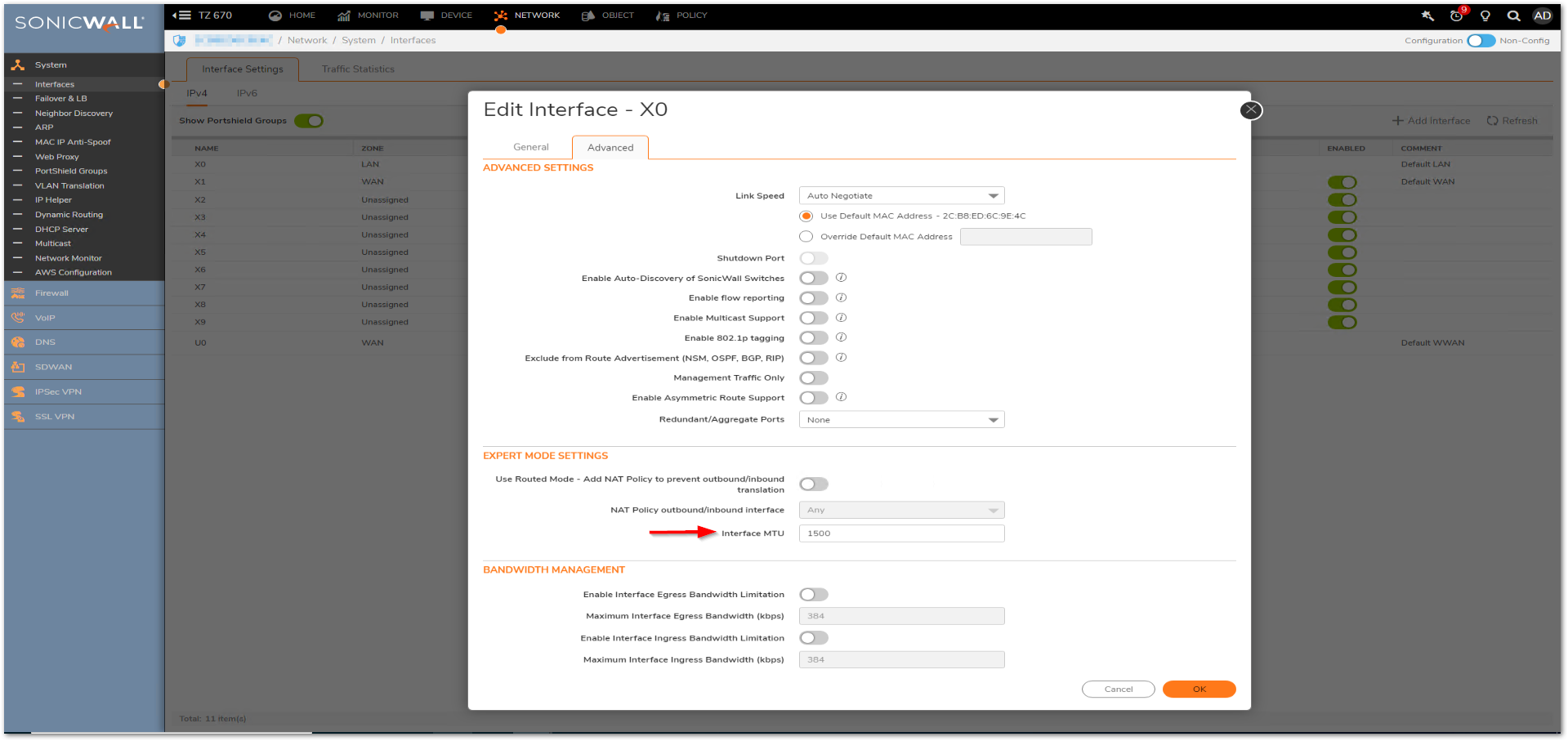Open Failover & LB in sidebar
Viewport: 1568px width, 741px height.
[x=61, y=99]
